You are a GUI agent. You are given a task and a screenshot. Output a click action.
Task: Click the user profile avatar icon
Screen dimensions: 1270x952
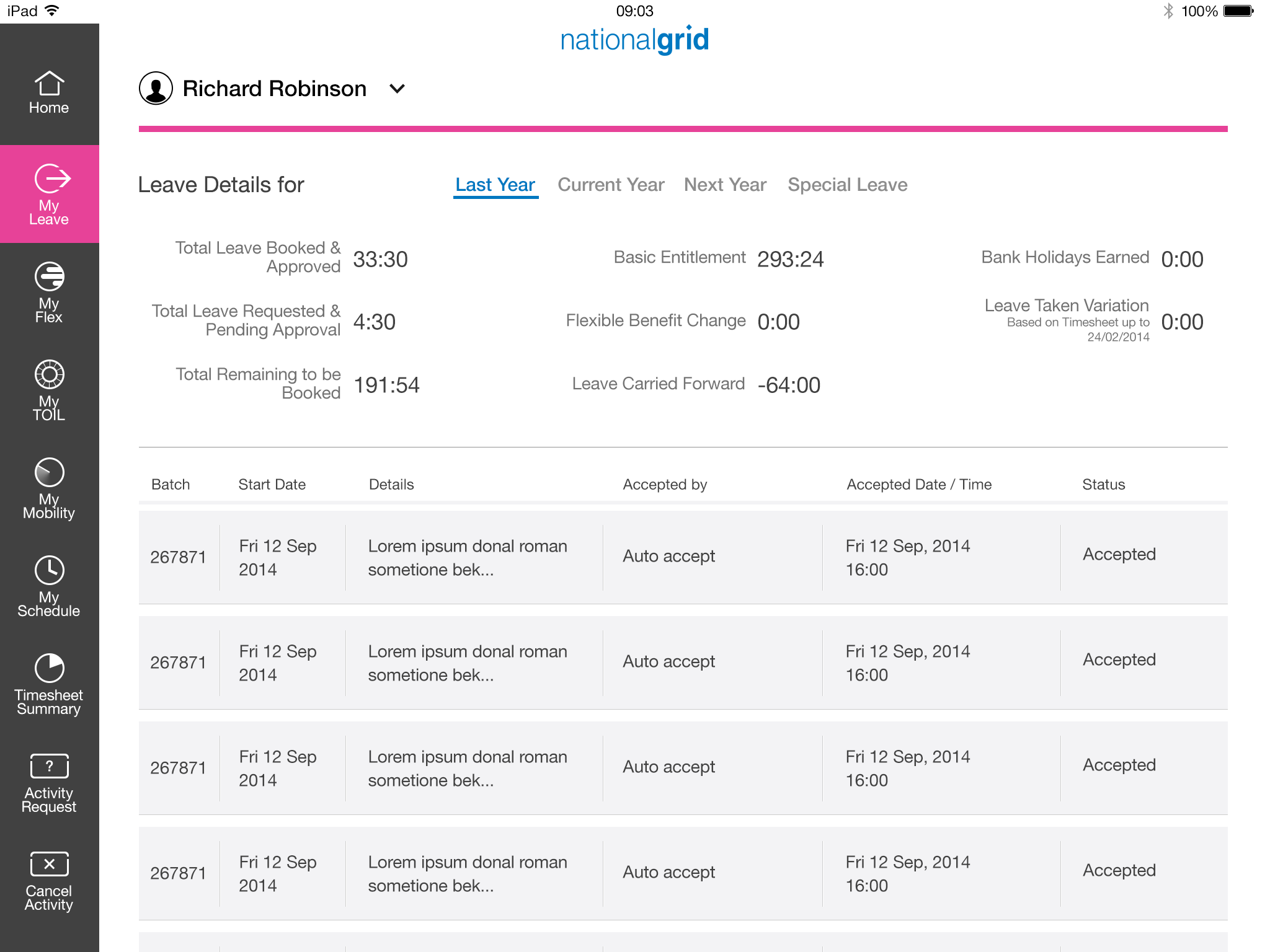156,89
